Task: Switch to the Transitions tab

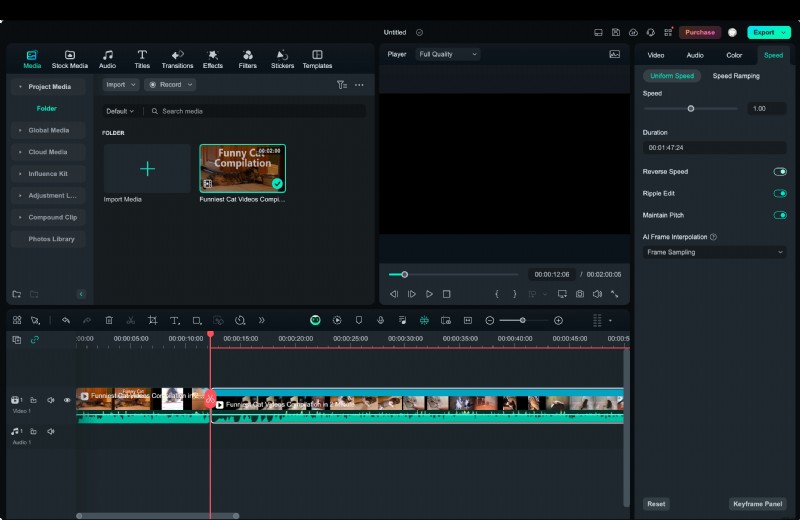Action: click(177, 59)
